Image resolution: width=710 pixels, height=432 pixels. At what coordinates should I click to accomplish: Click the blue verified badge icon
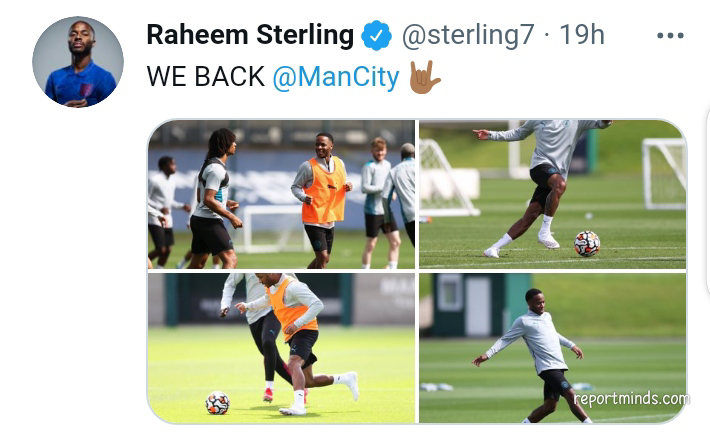376,35
